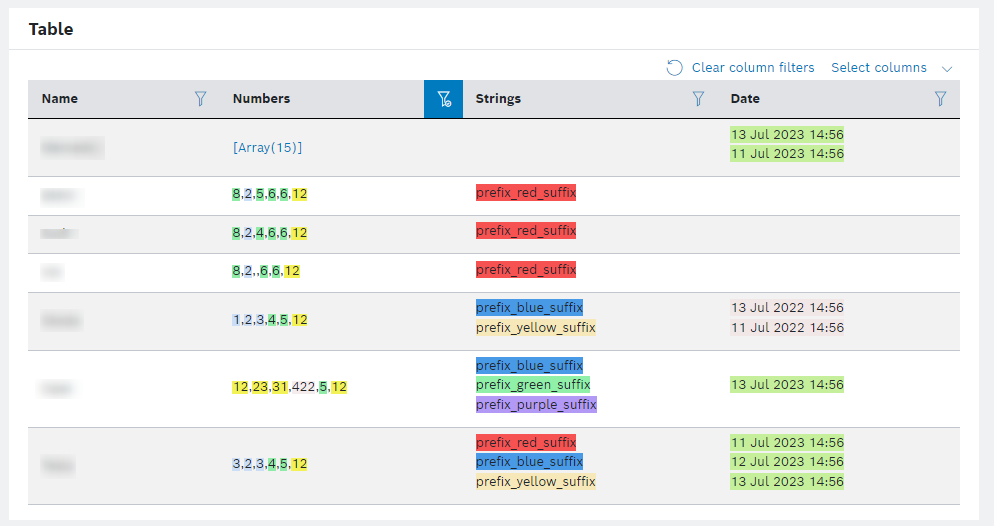Click the Date column header label
994x526 pixels.
coord(745,99)
